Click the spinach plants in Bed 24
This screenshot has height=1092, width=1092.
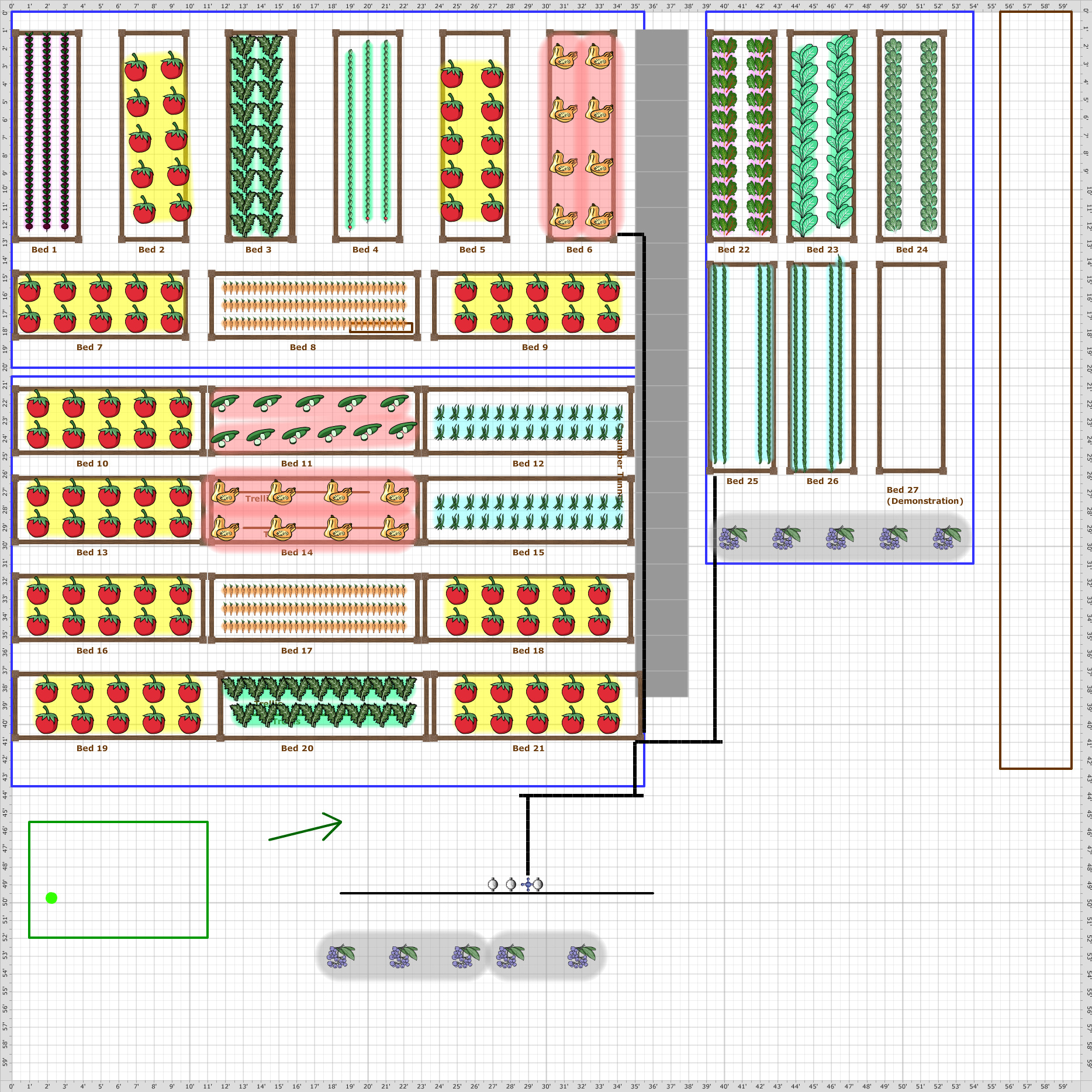[x=911, y=135]
